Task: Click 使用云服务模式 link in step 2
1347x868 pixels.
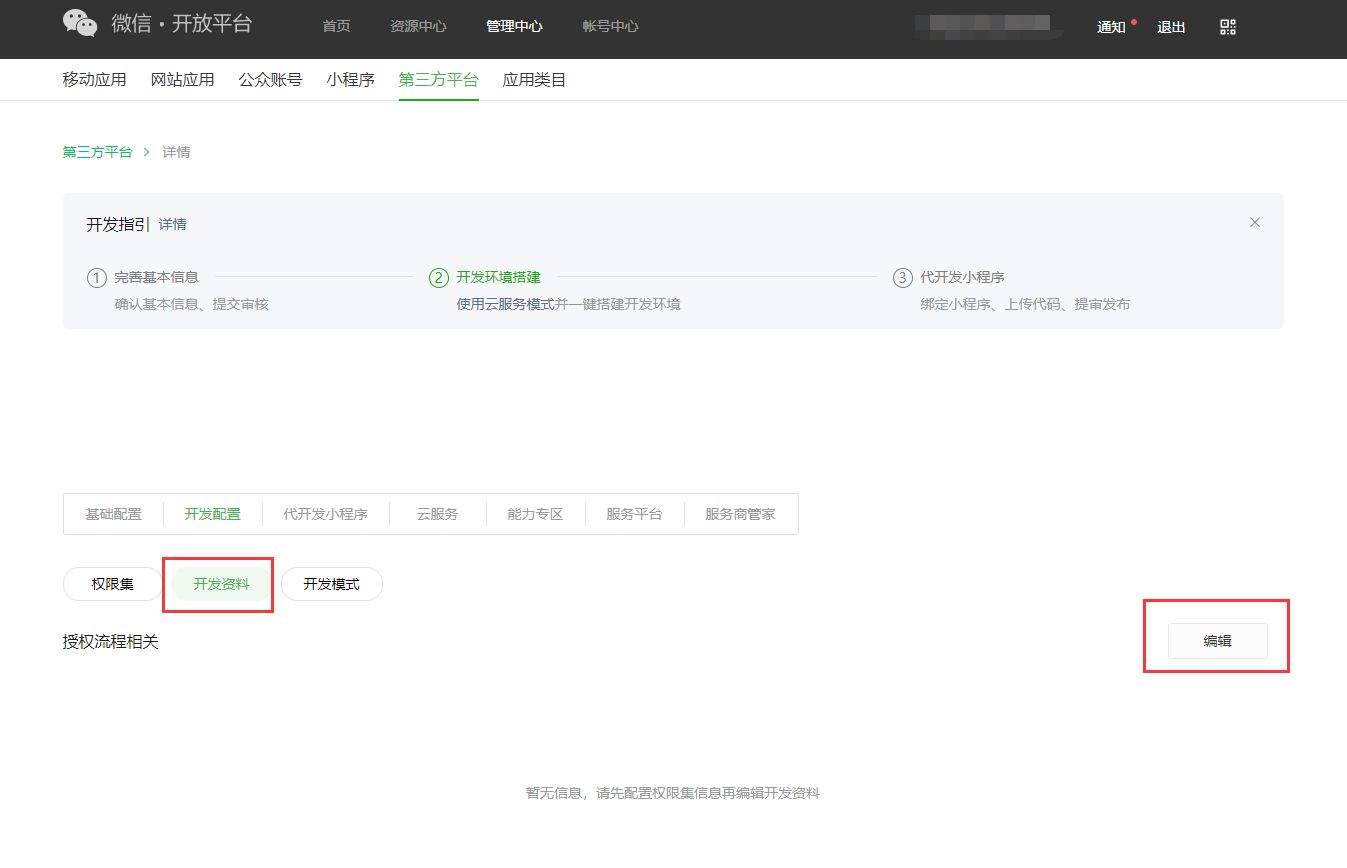Action: (505, 304)
